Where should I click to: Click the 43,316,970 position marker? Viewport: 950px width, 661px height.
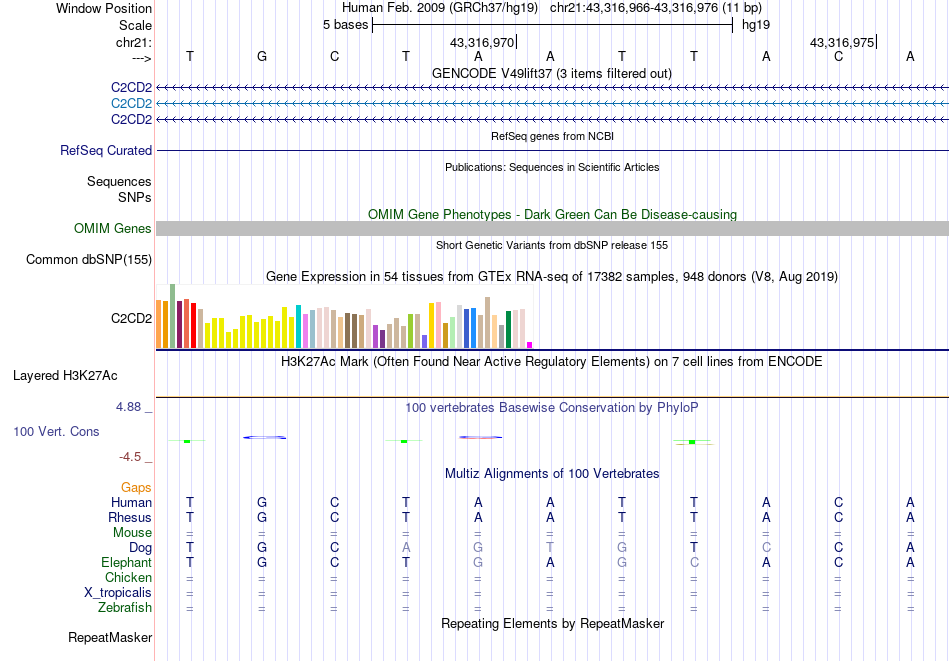click(482, 42)
